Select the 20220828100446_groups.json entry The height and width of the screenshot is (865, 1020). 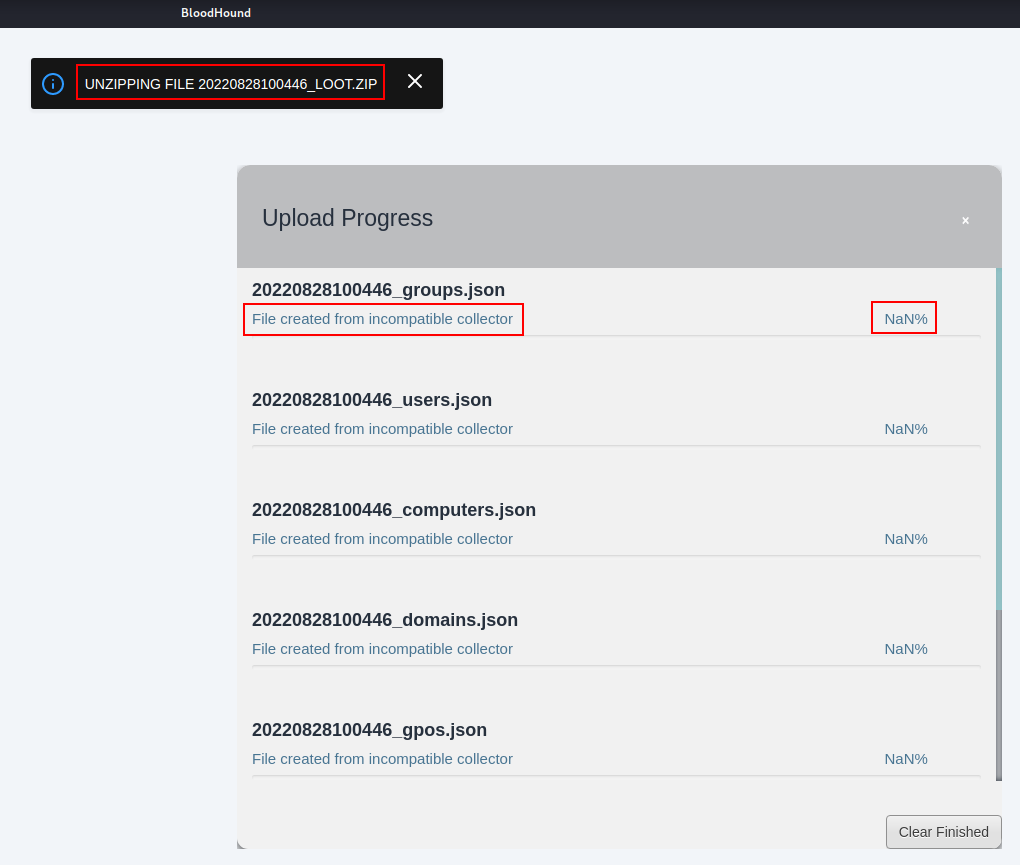click(378, 290)
